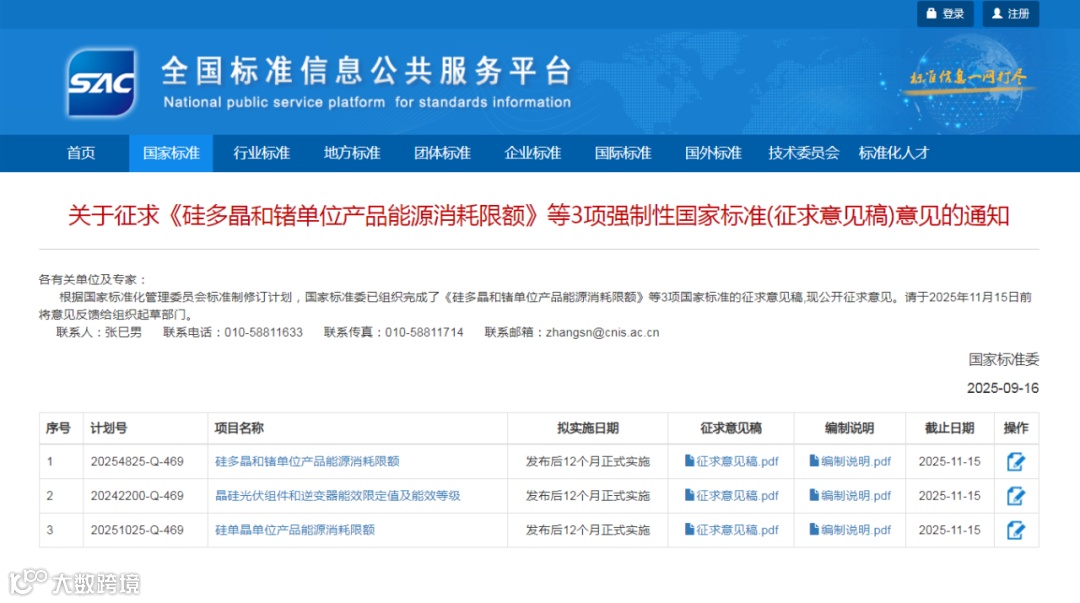
Task: Open the 行业标准 menu
Action: tap(261, 152)
